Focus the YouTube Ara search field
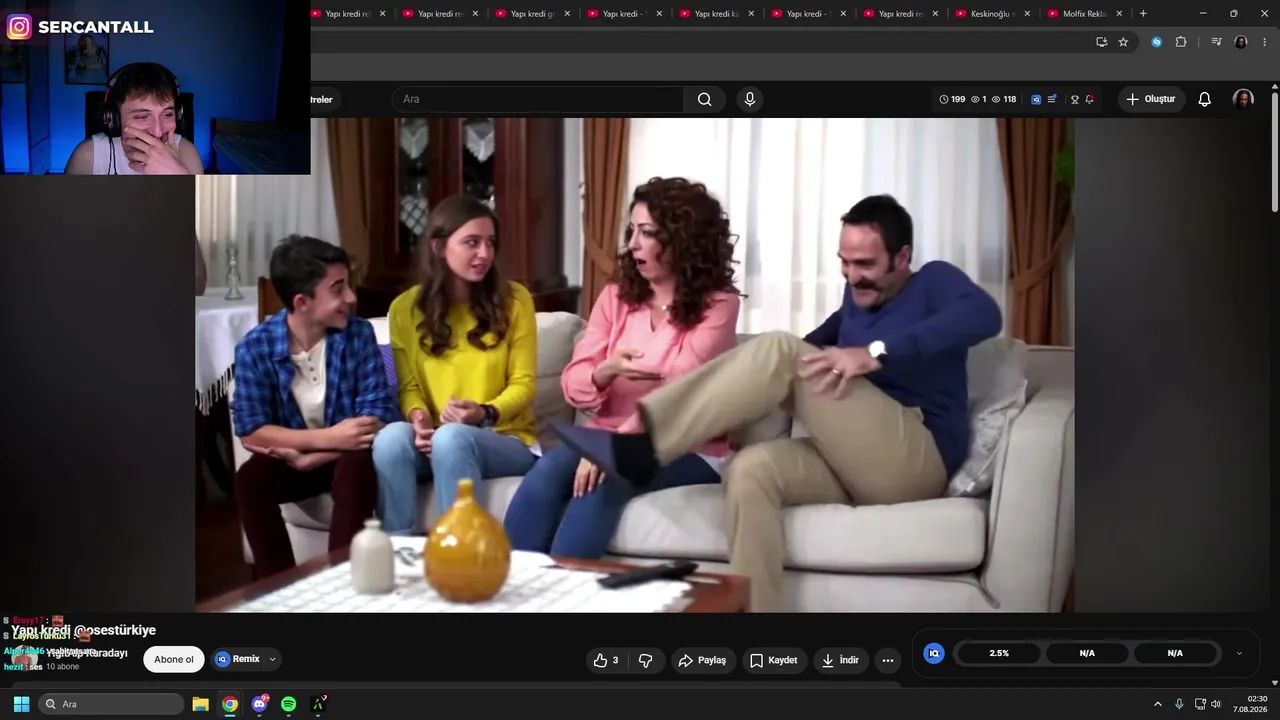The width and height of the screenshot is (1280, 720). 538,99
